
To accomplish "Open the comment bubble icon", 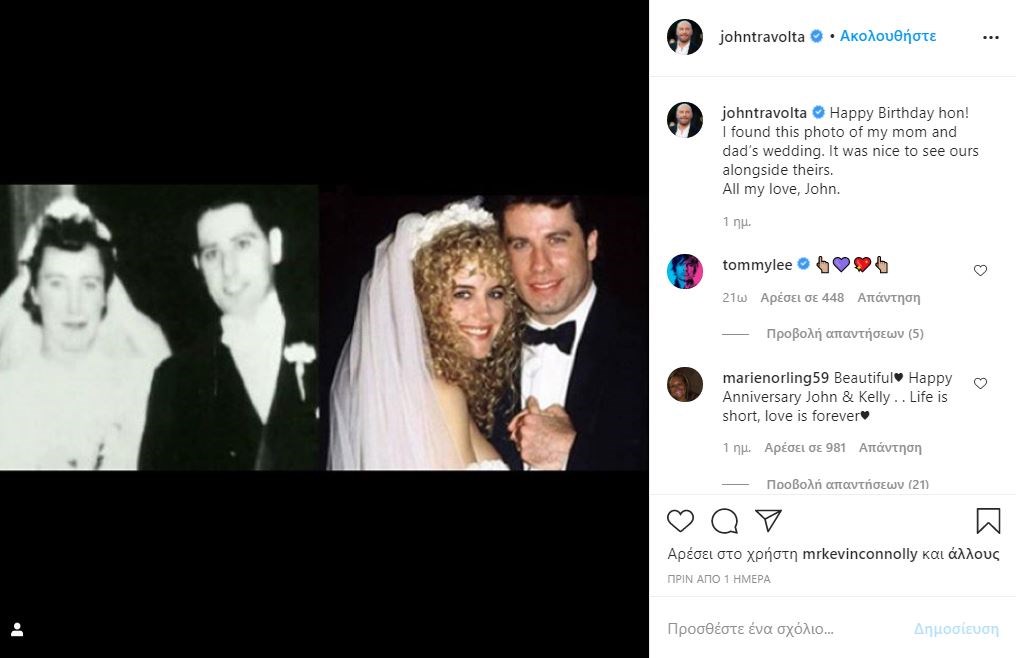I will (x=724, y=521).
